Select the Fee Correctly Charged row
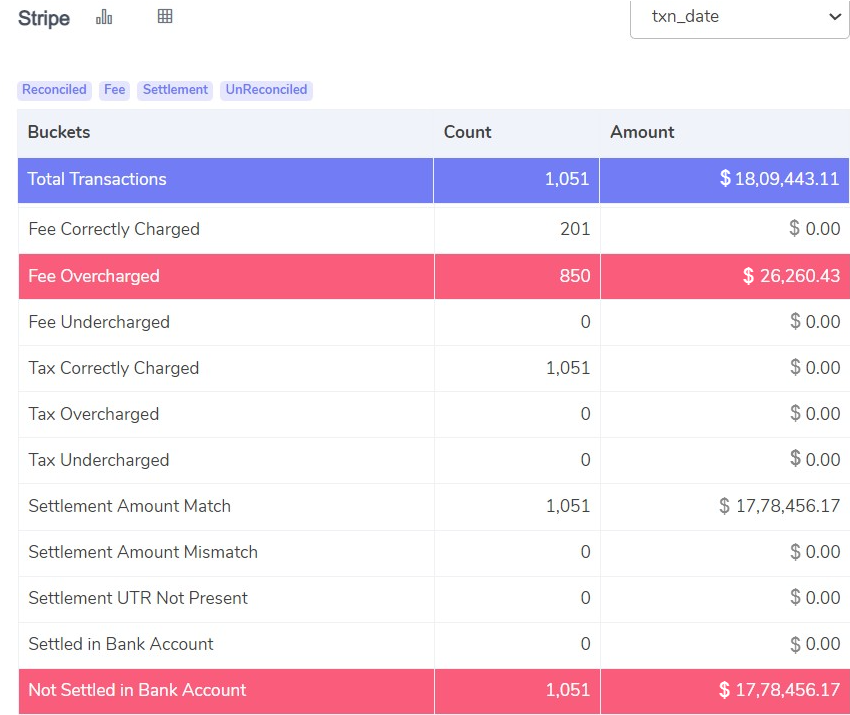The height and width of the screenshot is (715, 850). pos(114,228)
